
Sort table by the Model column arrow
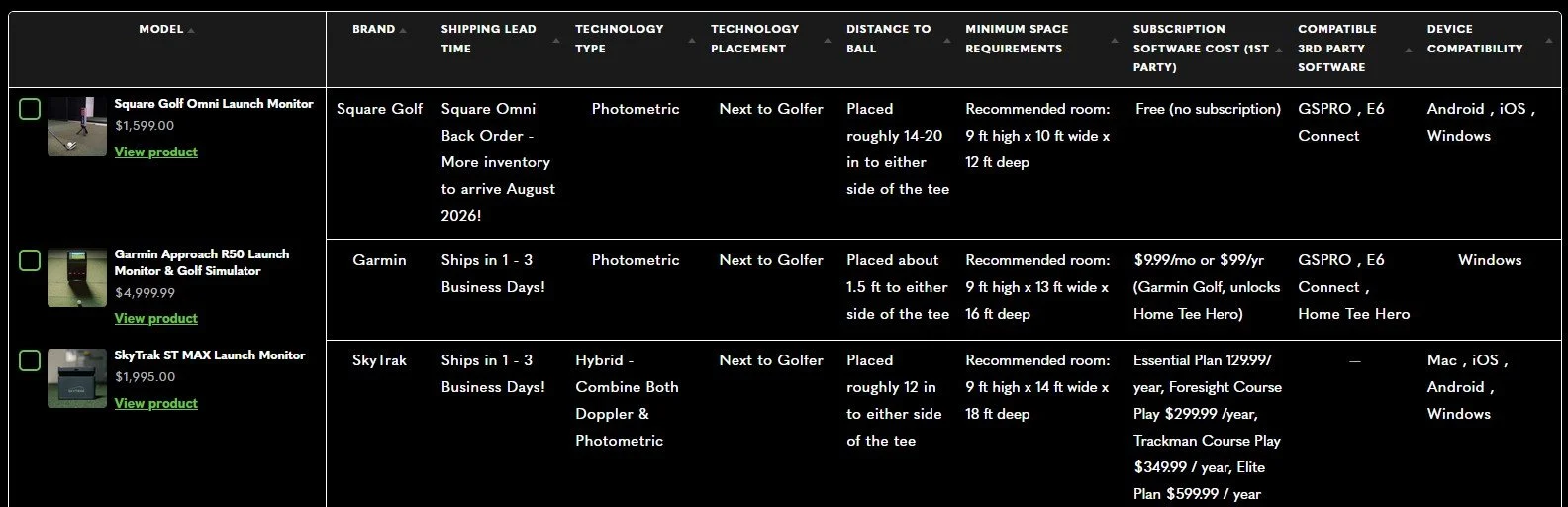click(191, 31)
